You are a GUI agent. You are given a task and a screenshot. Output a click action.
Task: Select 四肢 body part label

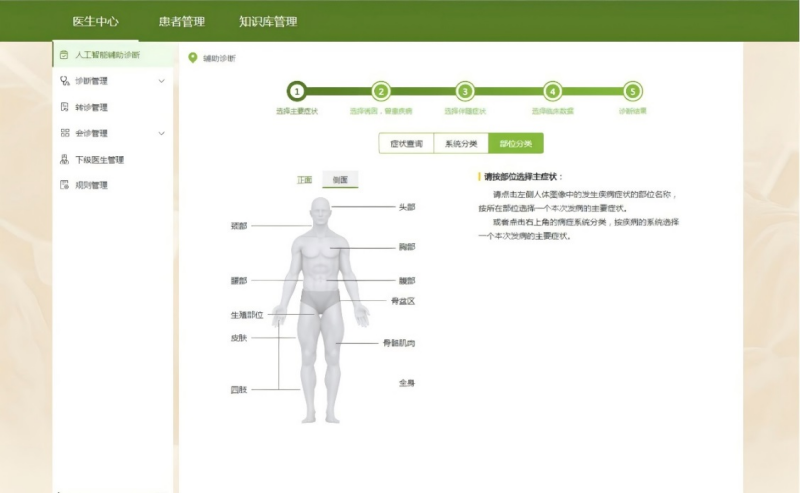(239, 390)
